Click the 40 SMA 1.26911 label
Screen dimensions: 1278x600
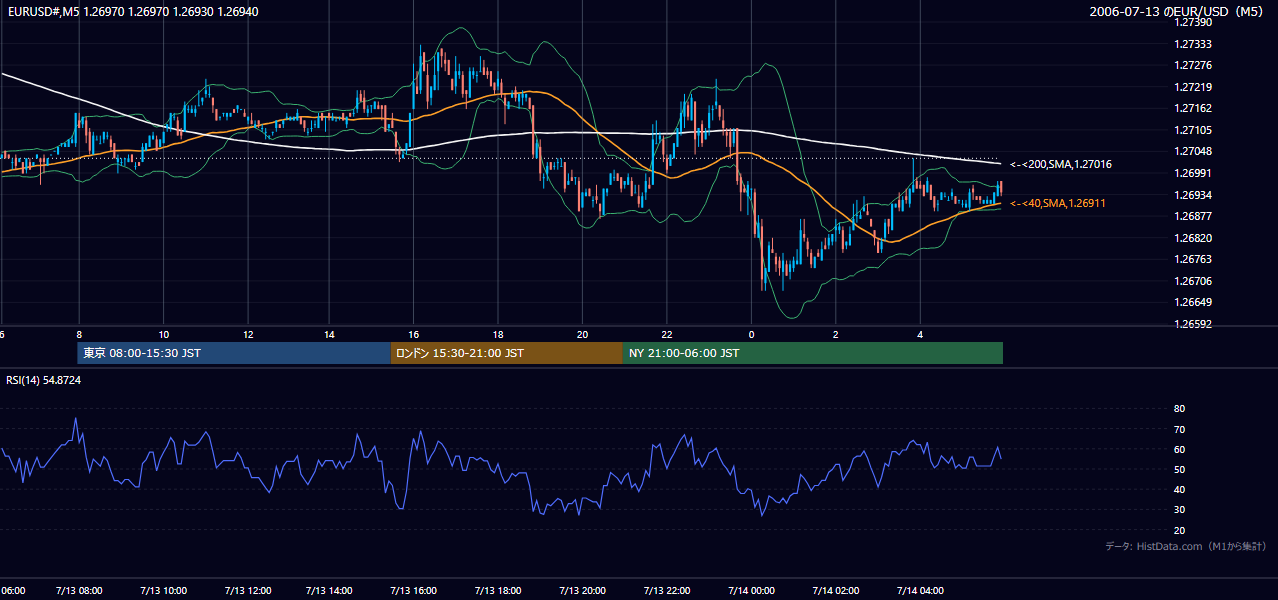pos(1057,203)
